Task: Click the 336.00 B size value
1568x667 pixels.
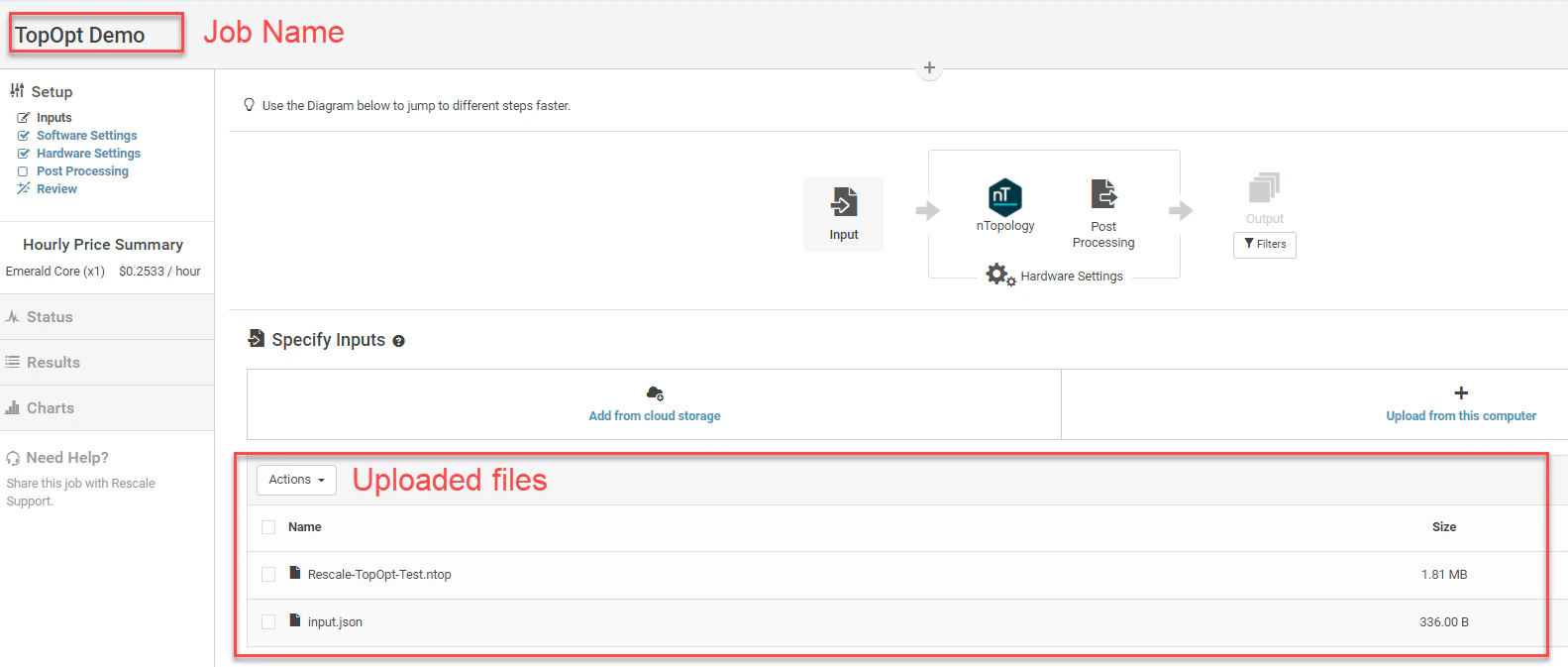Action: [1444, 622]
